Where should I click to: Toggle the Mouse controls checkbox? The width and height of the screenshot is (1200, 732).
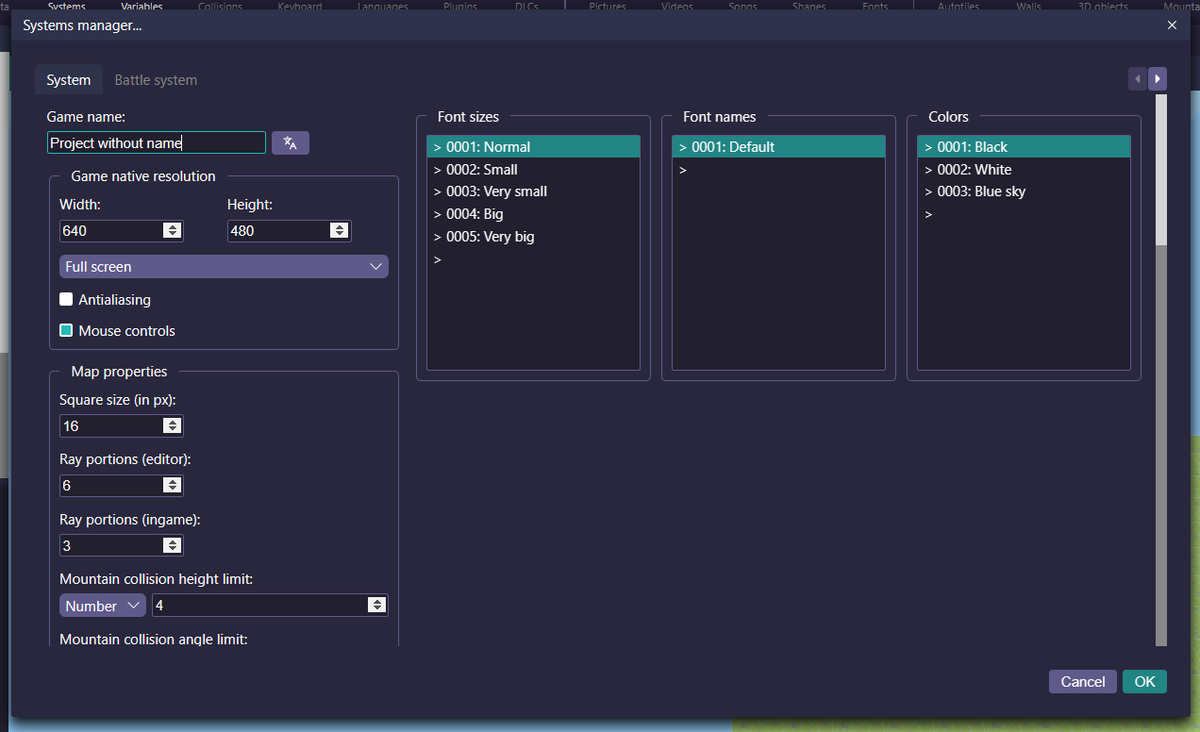(x=66, y=330)
